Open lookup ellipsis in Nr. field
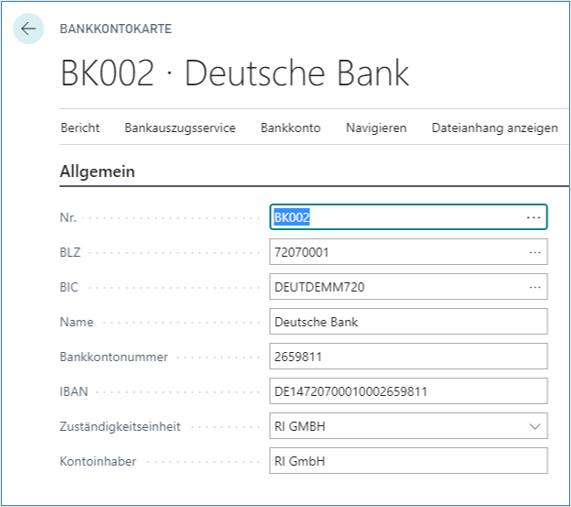This screenshot has width=571, height=507. pyautogui.click(x=533, y=217)
